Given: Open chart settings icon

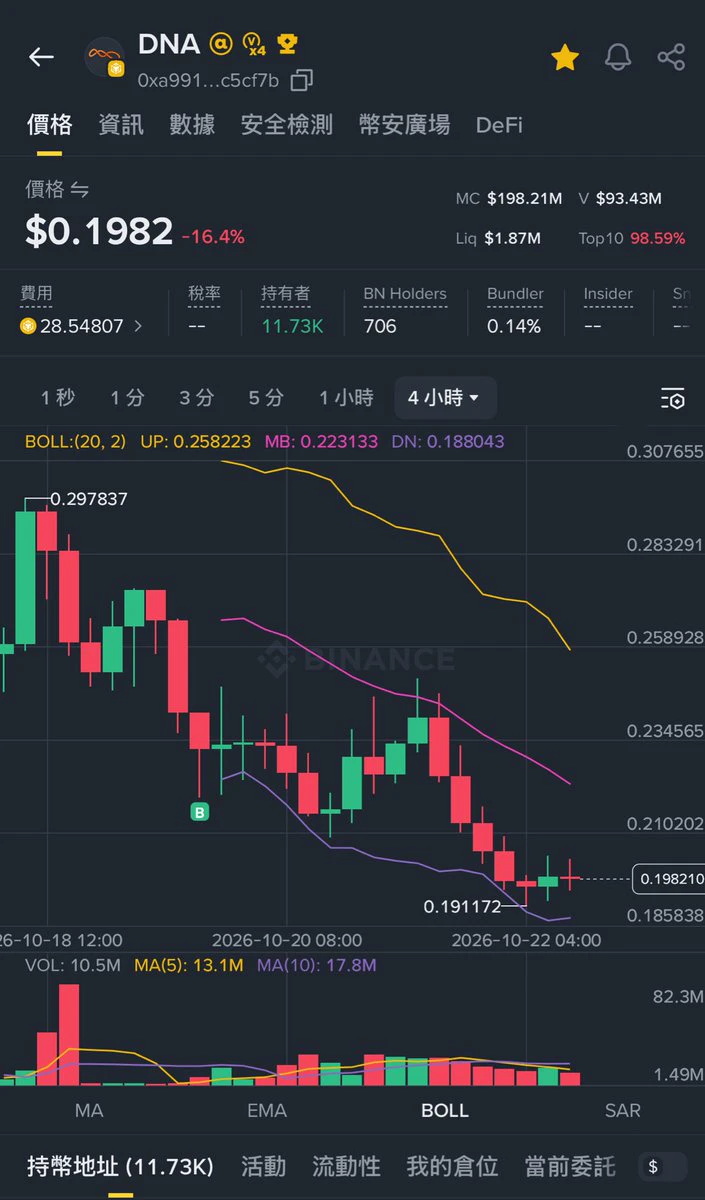Looking at the screenshot, I should (673, 398).
